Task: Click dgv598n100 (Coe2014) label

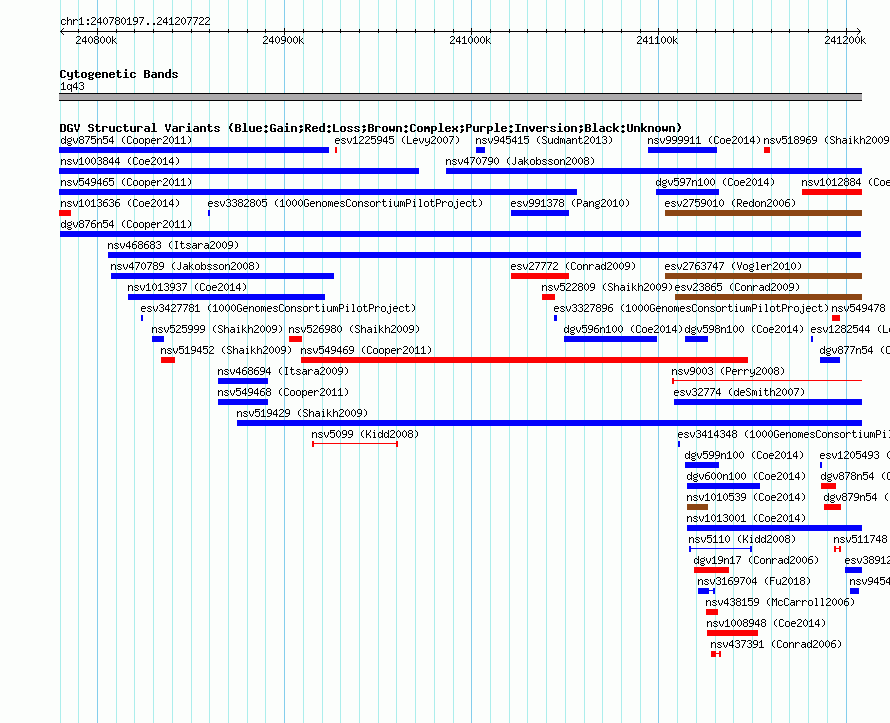Action: tap(744, 329)
